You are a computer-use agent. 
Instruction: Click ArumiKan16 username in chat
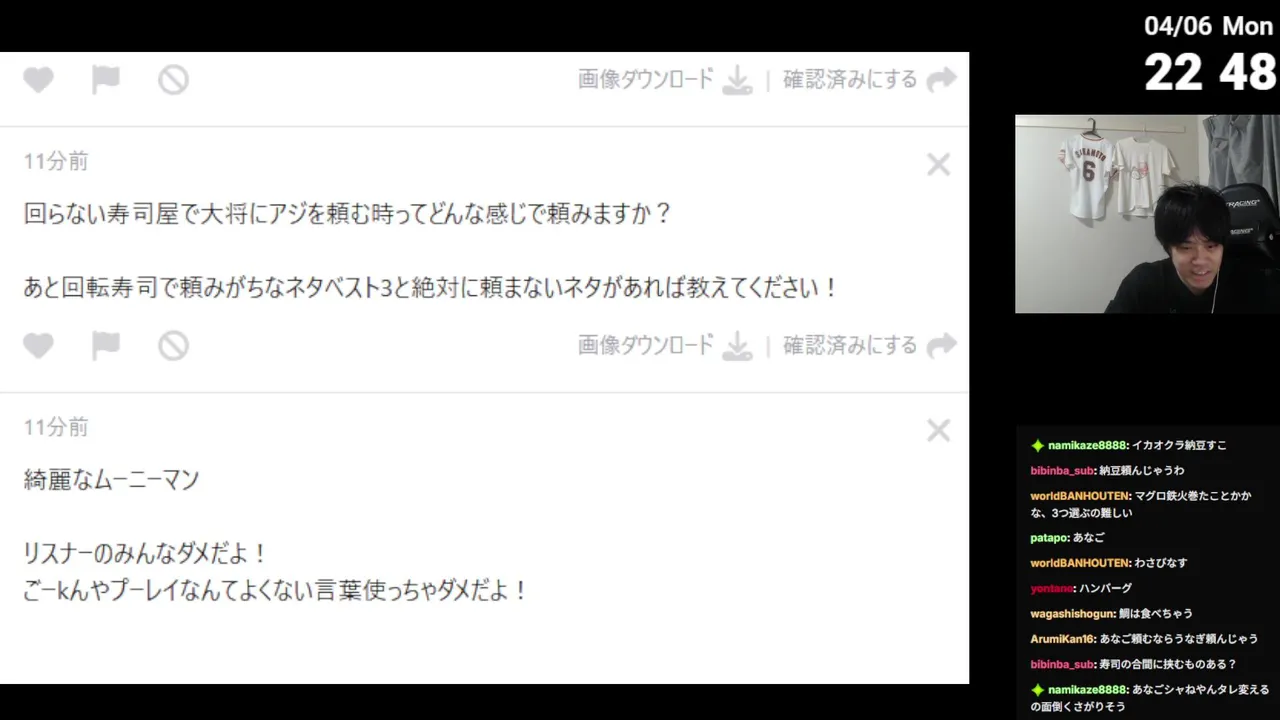1062,639
